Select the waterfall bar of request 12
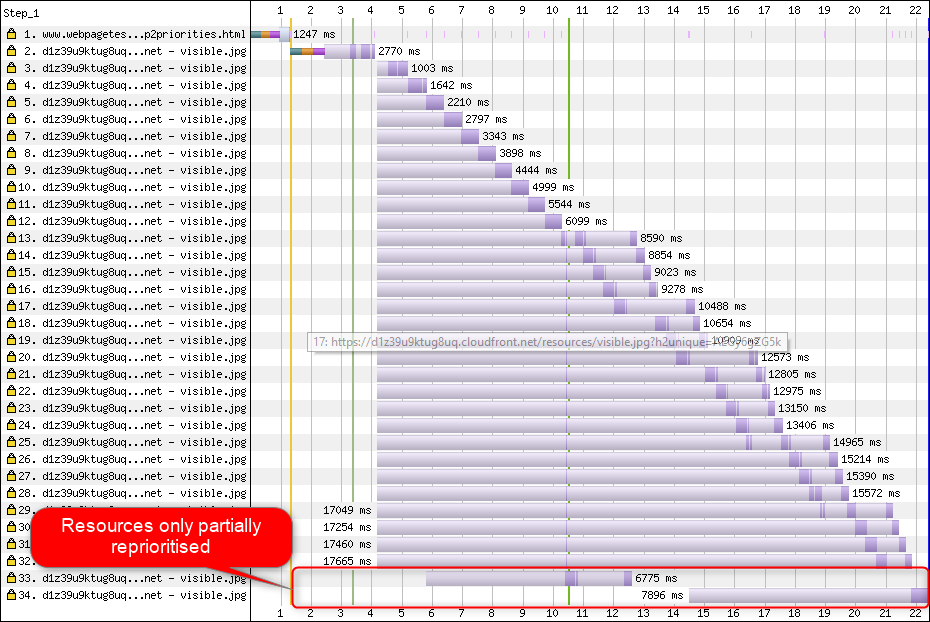The height and width of the screenshot is (622, 930). 469,221
